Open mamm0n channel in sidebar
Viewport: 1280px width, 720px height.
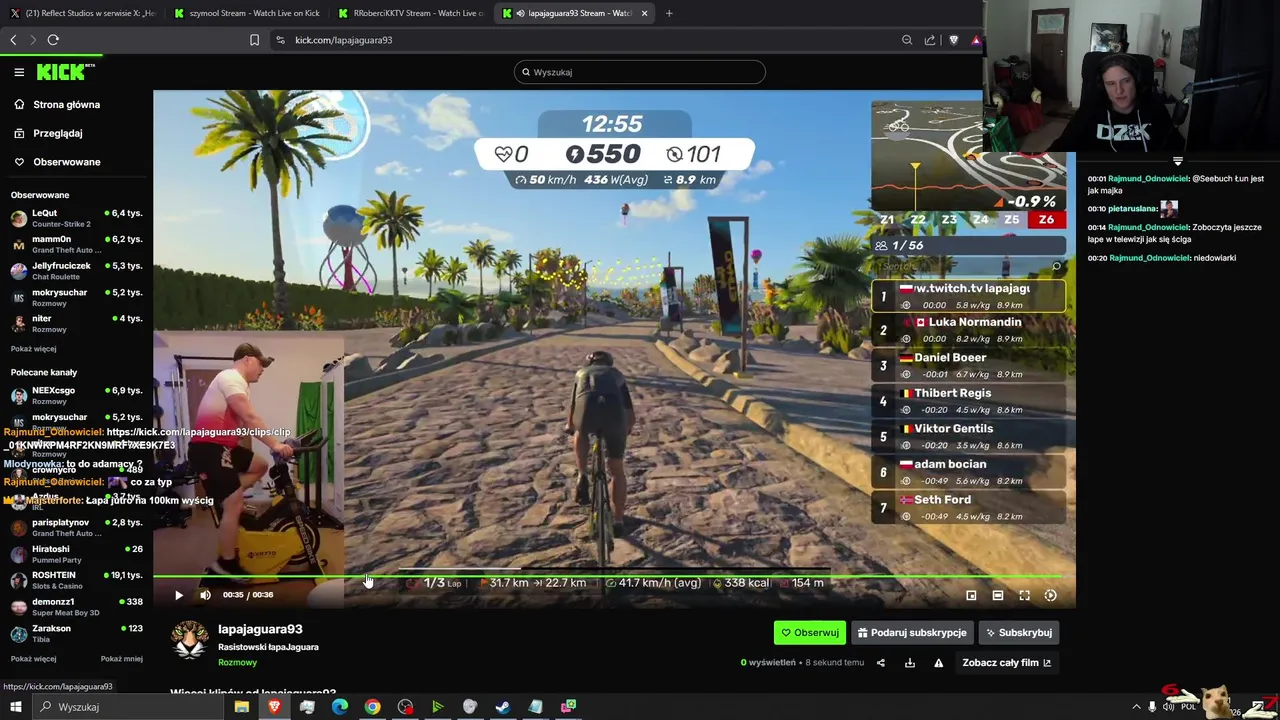coord(76,244)
